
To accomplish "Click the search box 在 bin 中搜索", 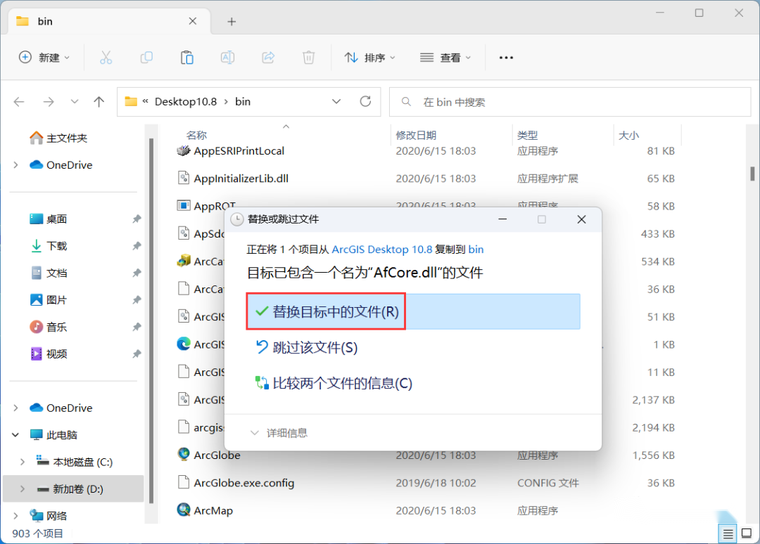I will (570, 102).
